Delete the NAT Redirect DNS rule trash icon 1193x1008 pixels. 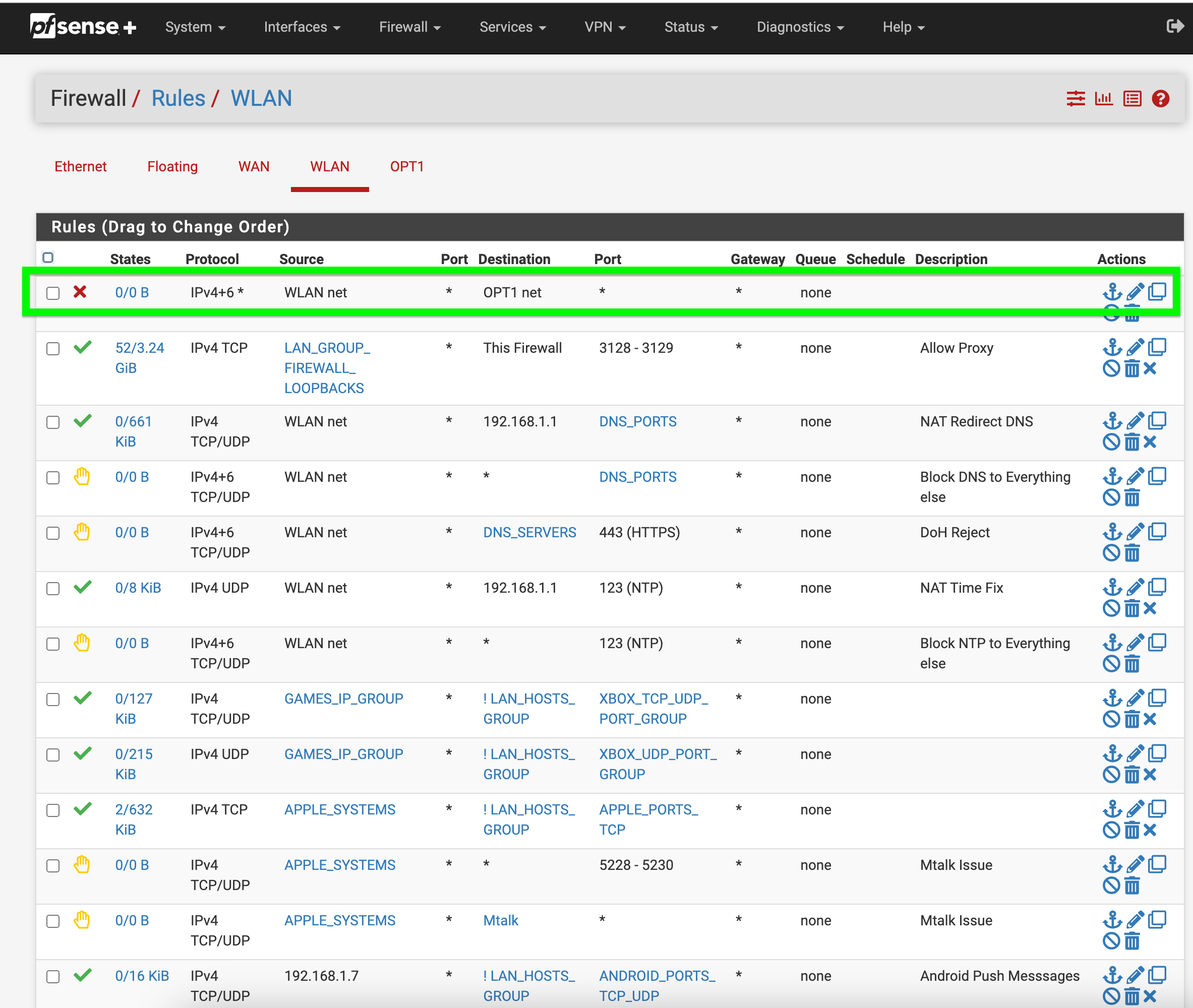pyautogui.click(x=1132, y=443)
